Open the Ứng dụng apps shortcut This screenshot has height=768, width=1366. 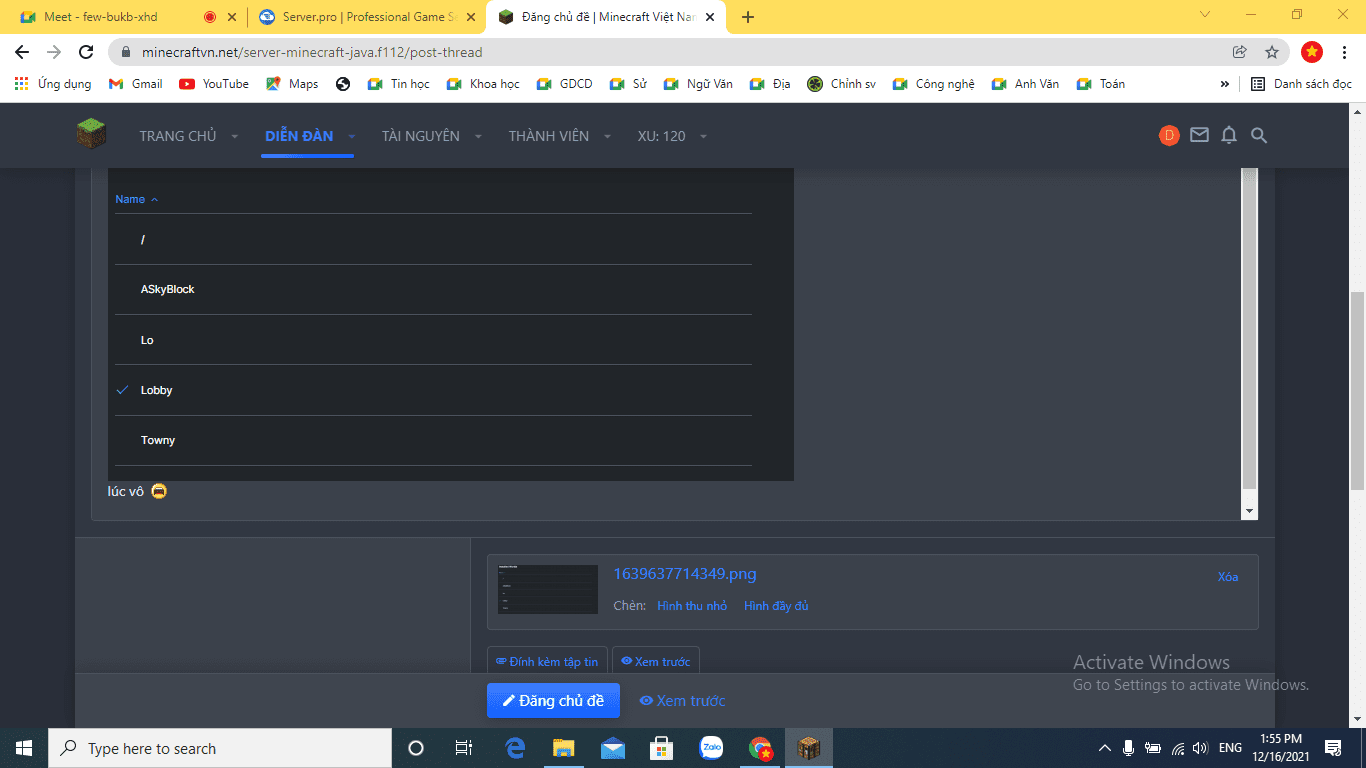53,84
